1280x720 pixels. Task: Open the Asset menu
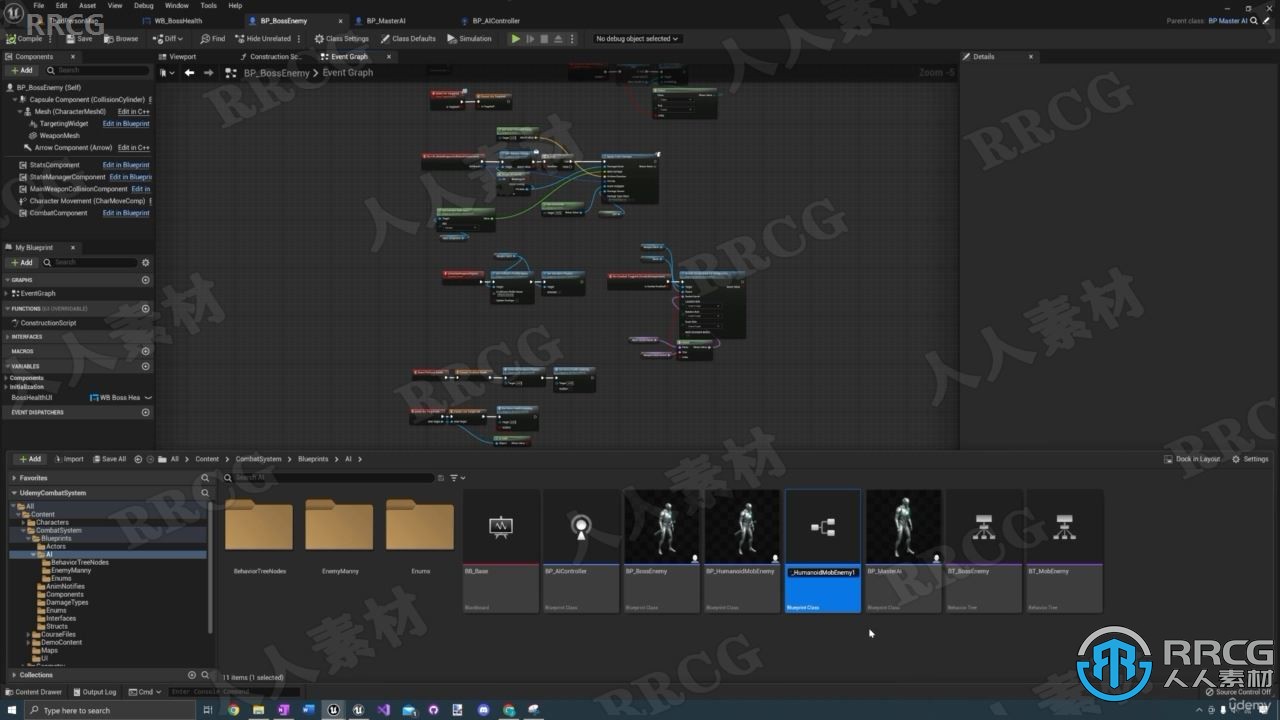(x=87, y=5)
